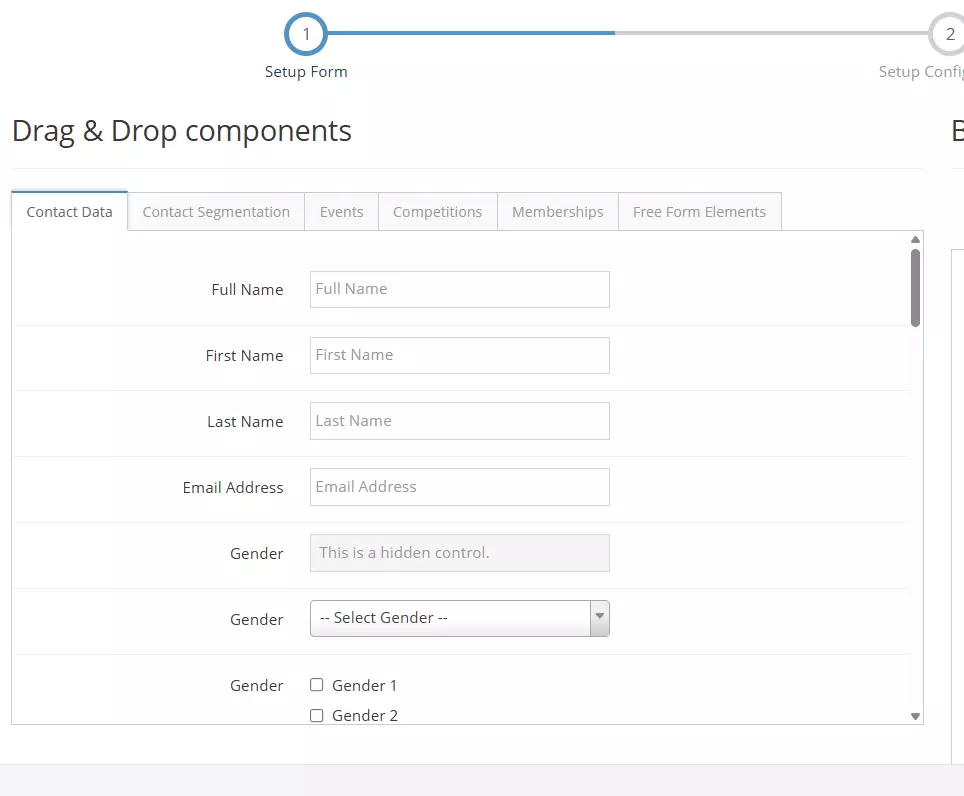Click the Full Name input field
Screen dimensions: 964x796
point(459,289)
